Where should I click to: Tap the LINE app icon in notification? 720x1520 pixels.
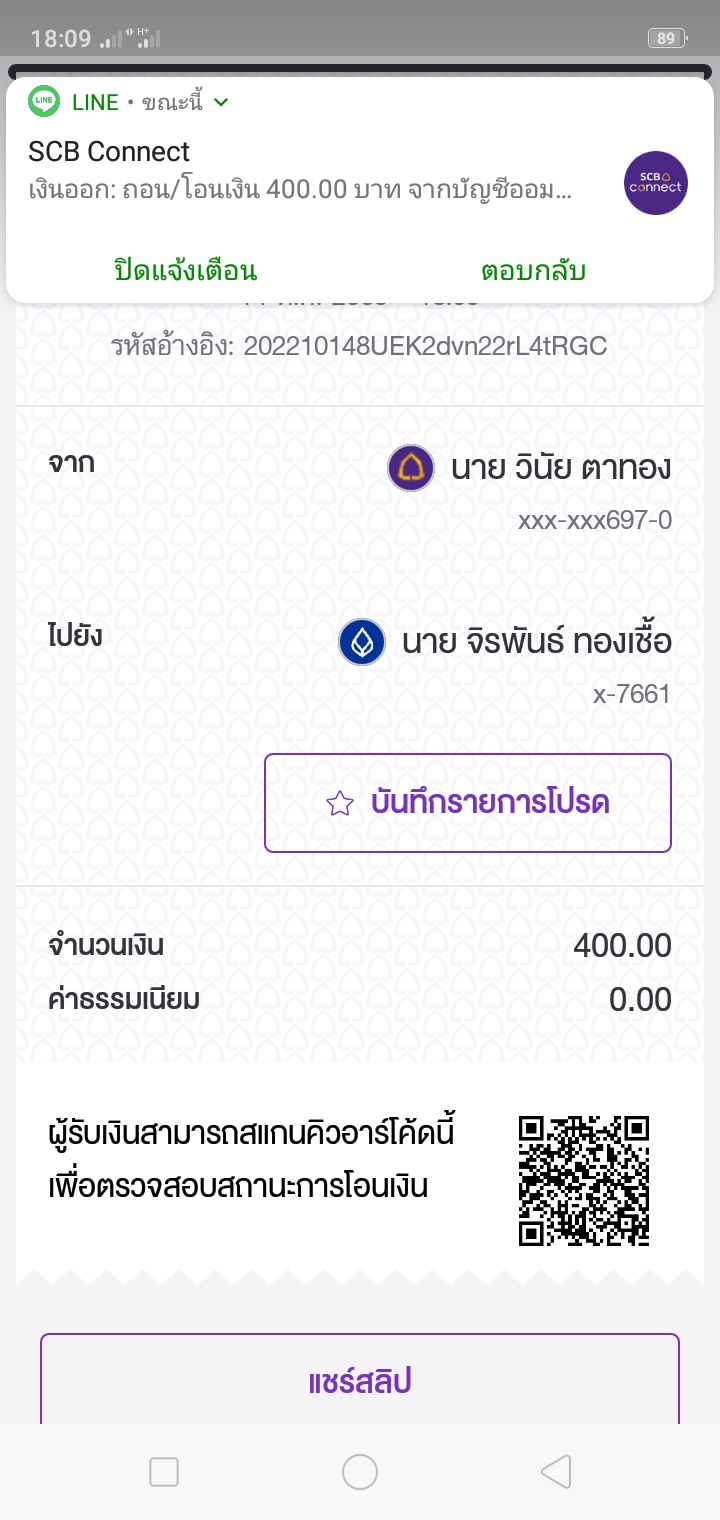[43, 102]
